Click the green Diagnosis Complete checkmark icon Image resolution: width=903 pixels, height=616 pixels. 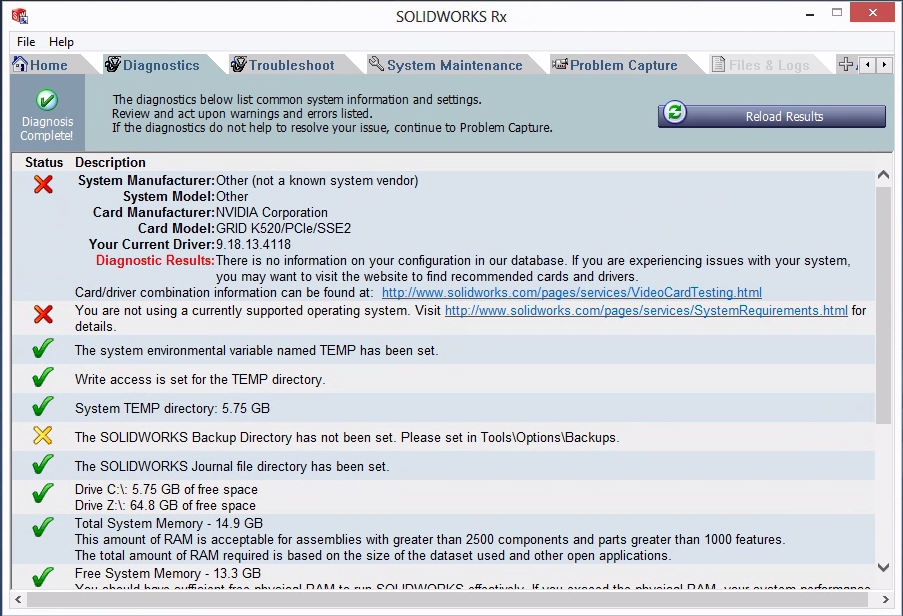tap(47, 100)
